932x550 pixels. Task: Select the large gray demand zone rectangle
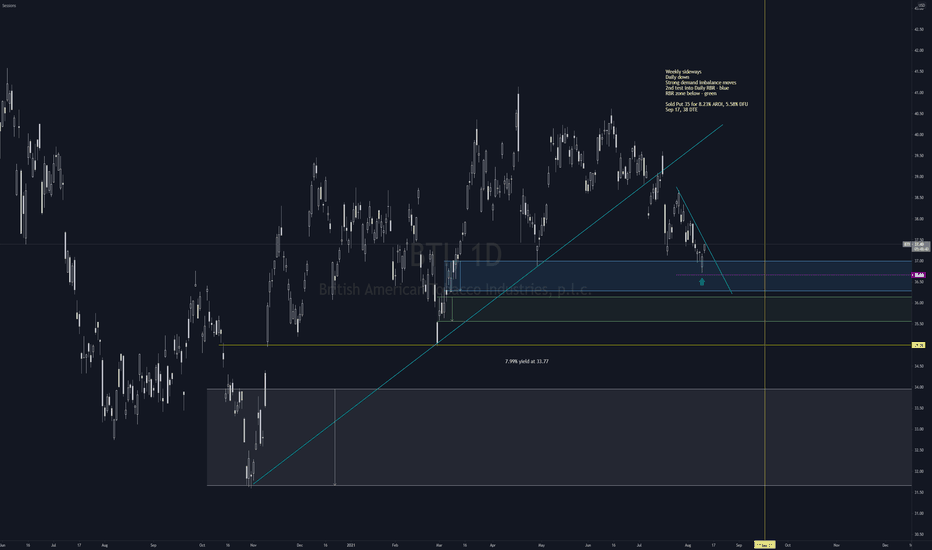click(559, 437)
